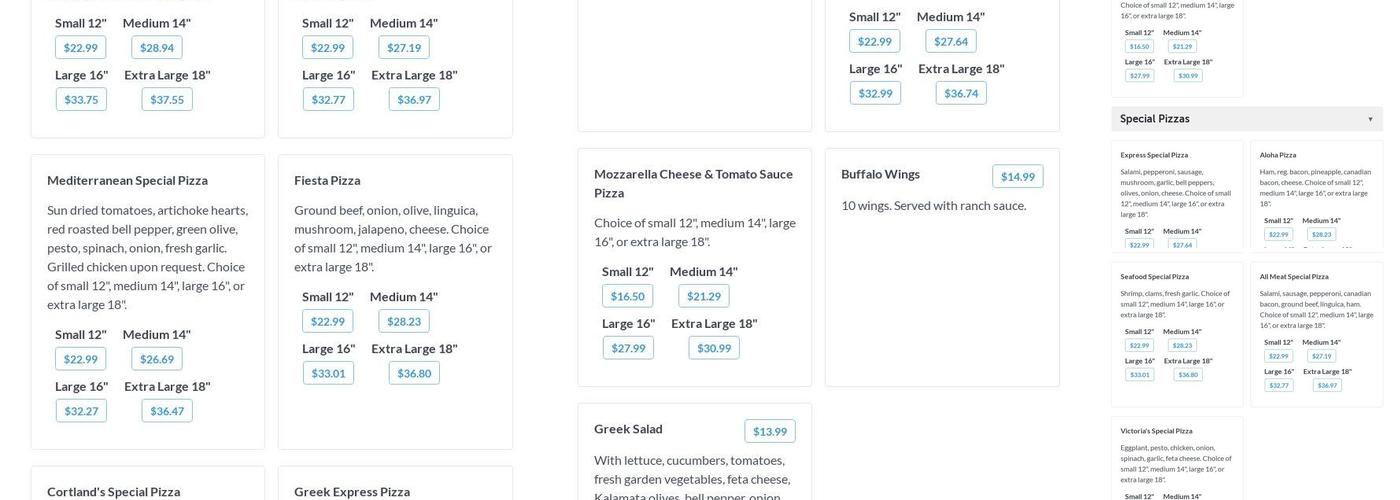Add Greek Salad for $13.99
This screenshot has height=500, width=1400.
[x=769, y=432]
